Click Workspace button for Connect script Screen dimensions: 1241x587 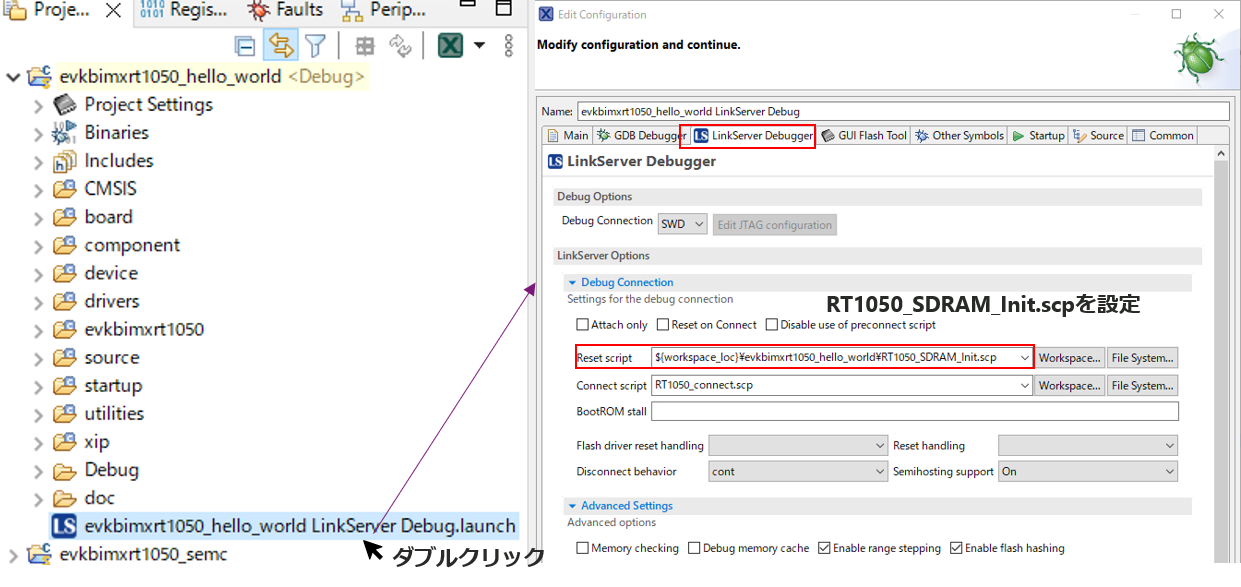pyautogui.click(x=1070, y=385)
